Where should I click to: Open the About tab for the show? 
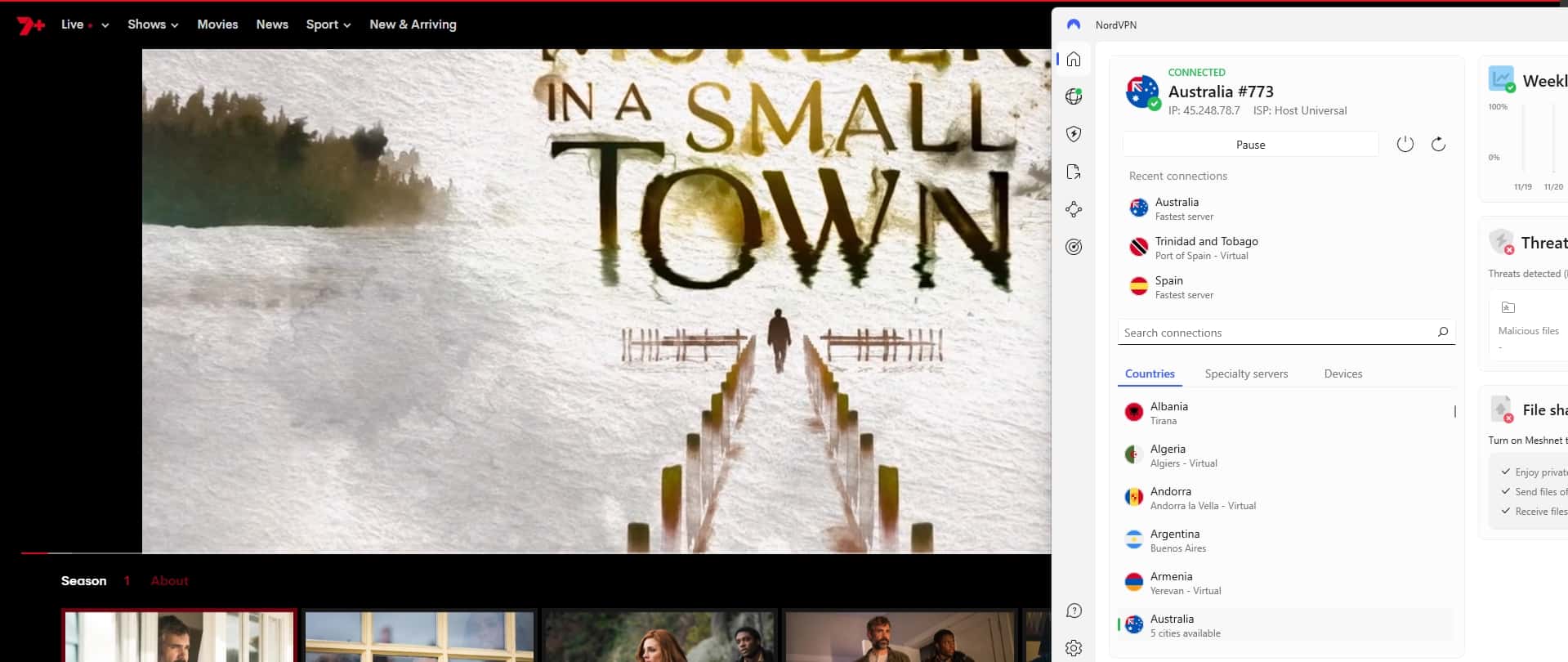pyautogui.click(x=169, y=580)
